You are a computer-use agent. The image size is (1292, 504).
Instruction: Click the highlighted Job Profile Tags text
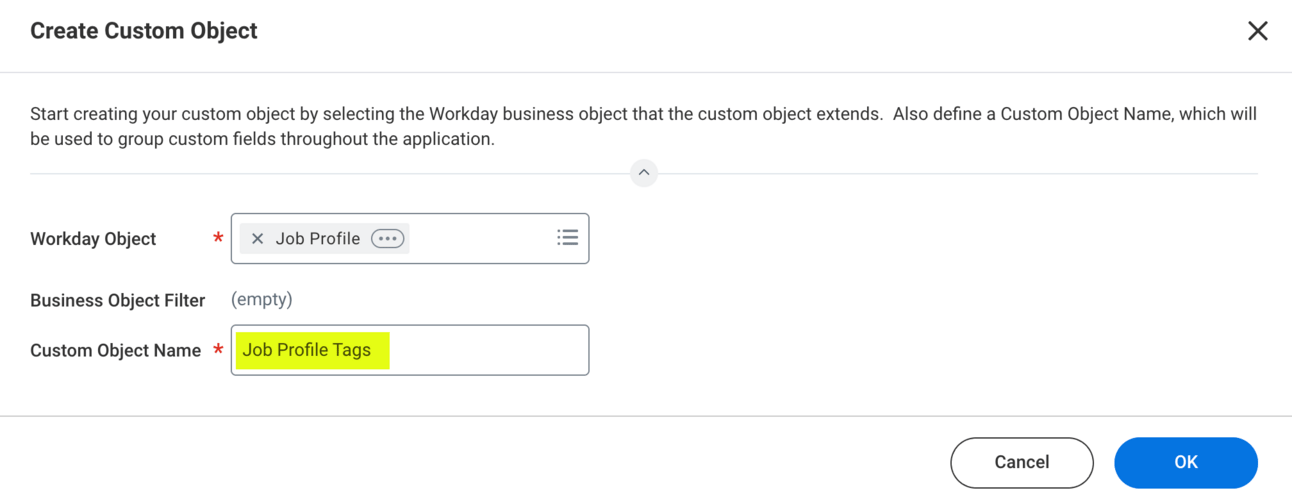pos(307,350)
